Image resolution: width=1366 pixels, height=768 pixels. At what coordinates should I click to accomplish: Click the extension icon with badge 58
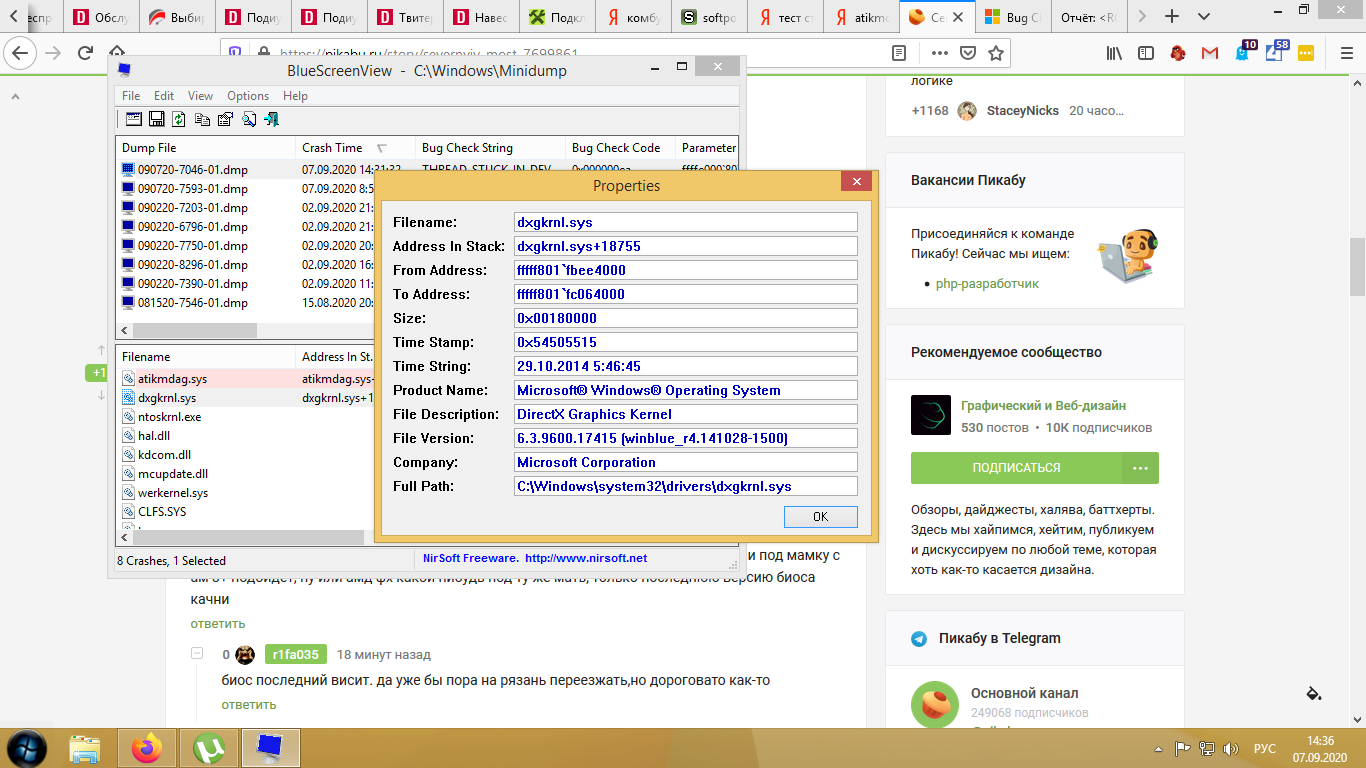1275,52
